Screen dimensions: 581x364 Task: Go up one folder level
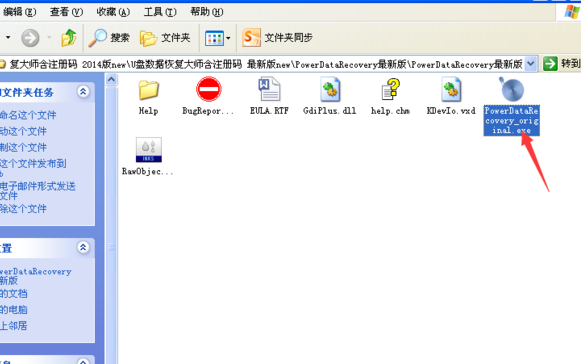click(69, 38)
